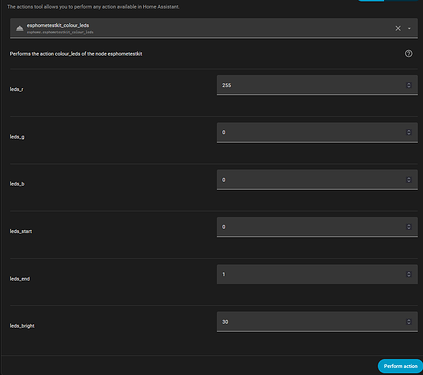Select the leds_start label

point(21,231)
